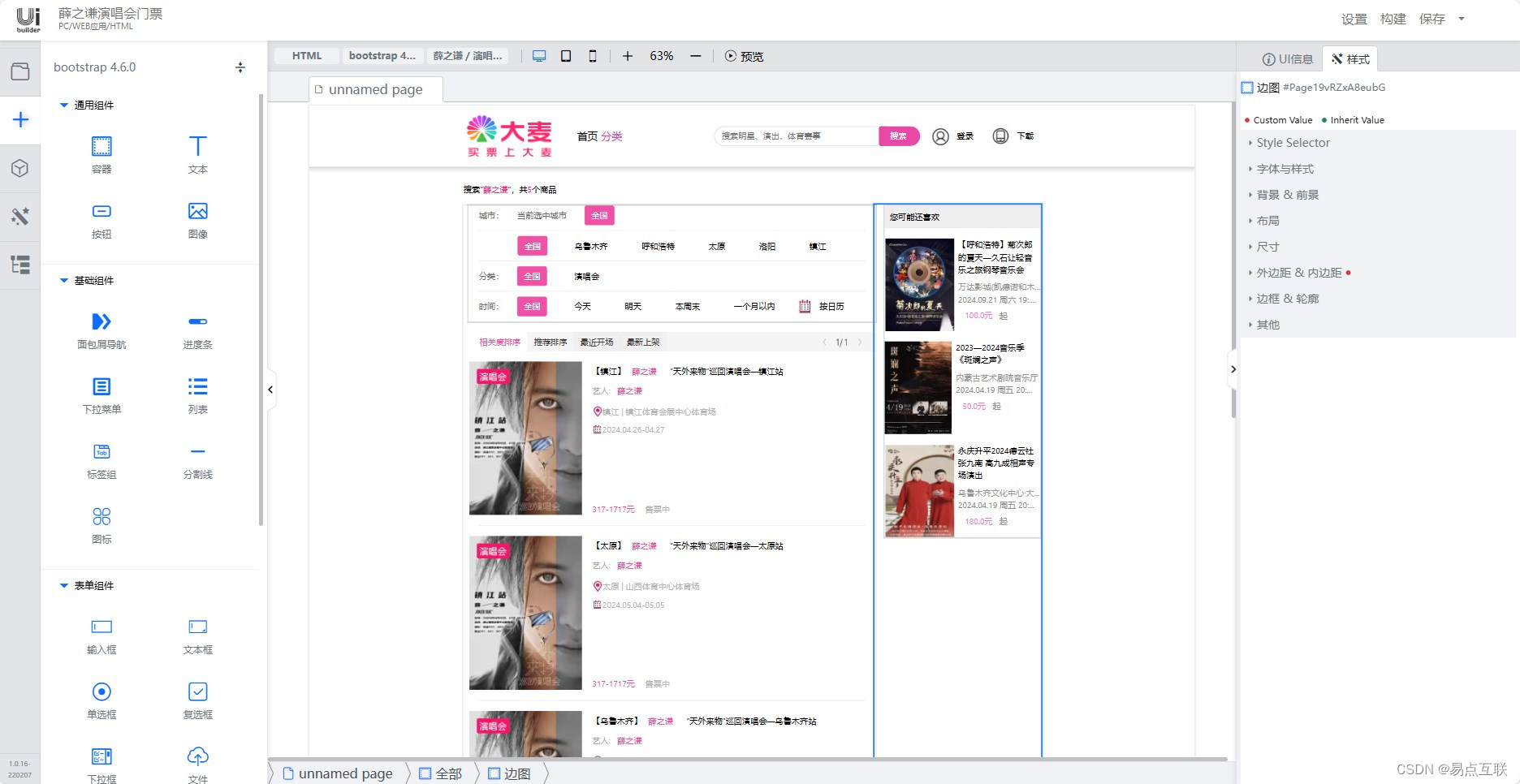1520x784 pixels.
Task: Select the 面包屑导航 breadcrumb component
Action: pos(101,330)
